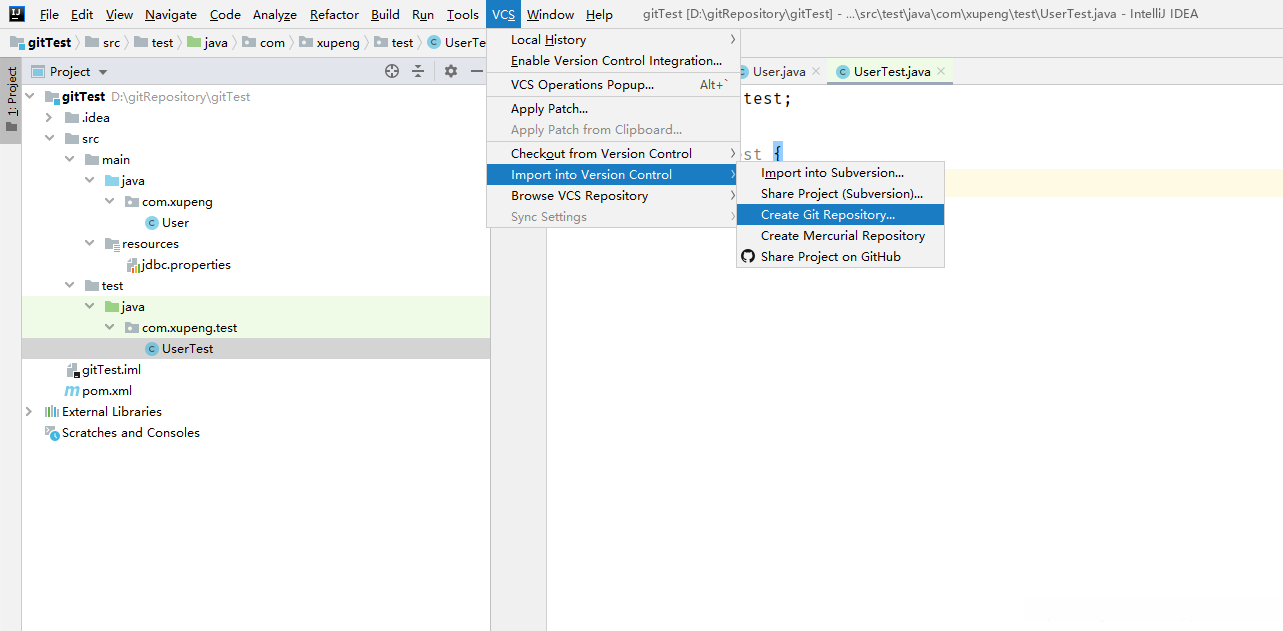Open the File menu
Image resolution: width=1283 pixels, height=631 pixels.
49,15
